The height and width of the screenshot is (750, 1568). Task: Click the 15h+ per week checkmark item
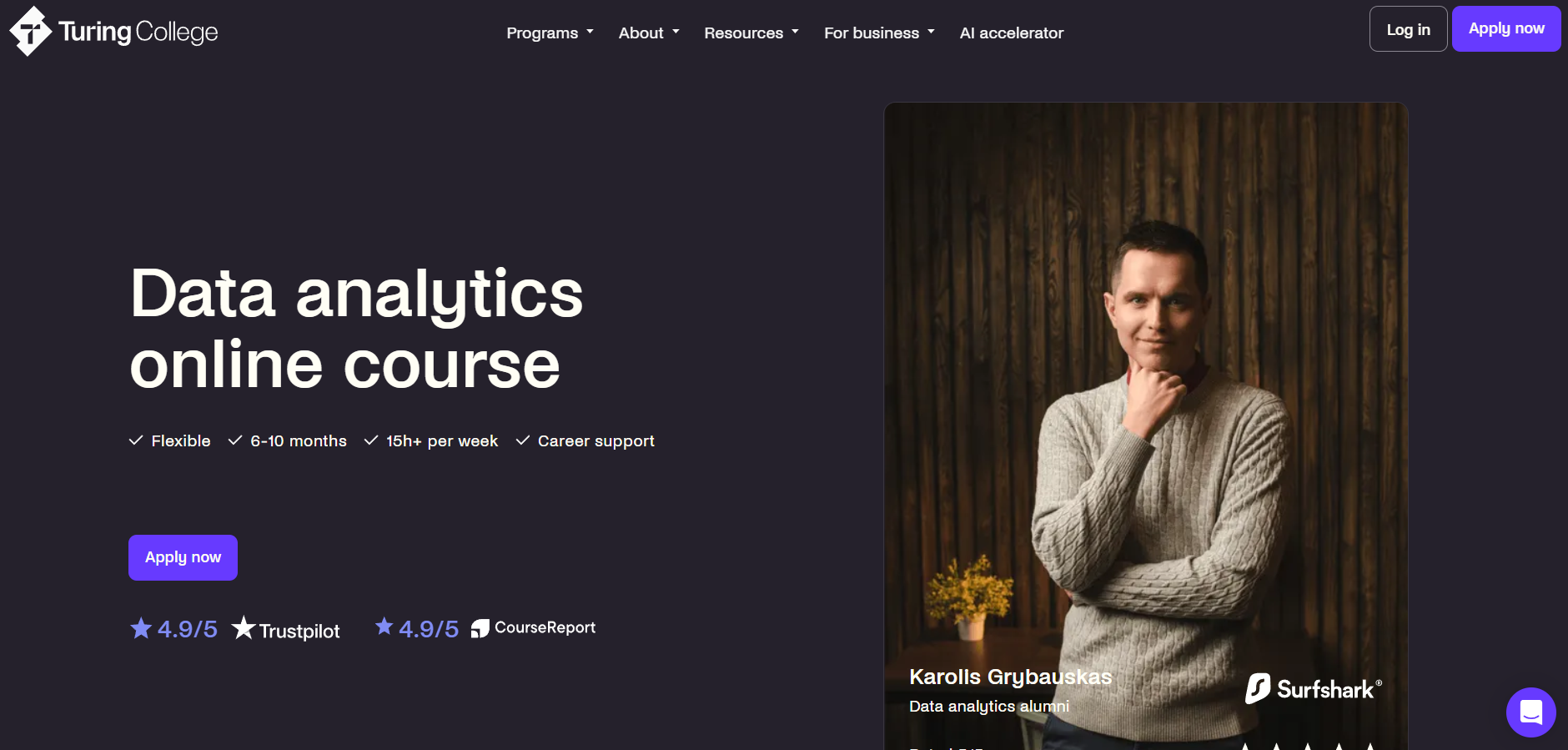(430, 440)
